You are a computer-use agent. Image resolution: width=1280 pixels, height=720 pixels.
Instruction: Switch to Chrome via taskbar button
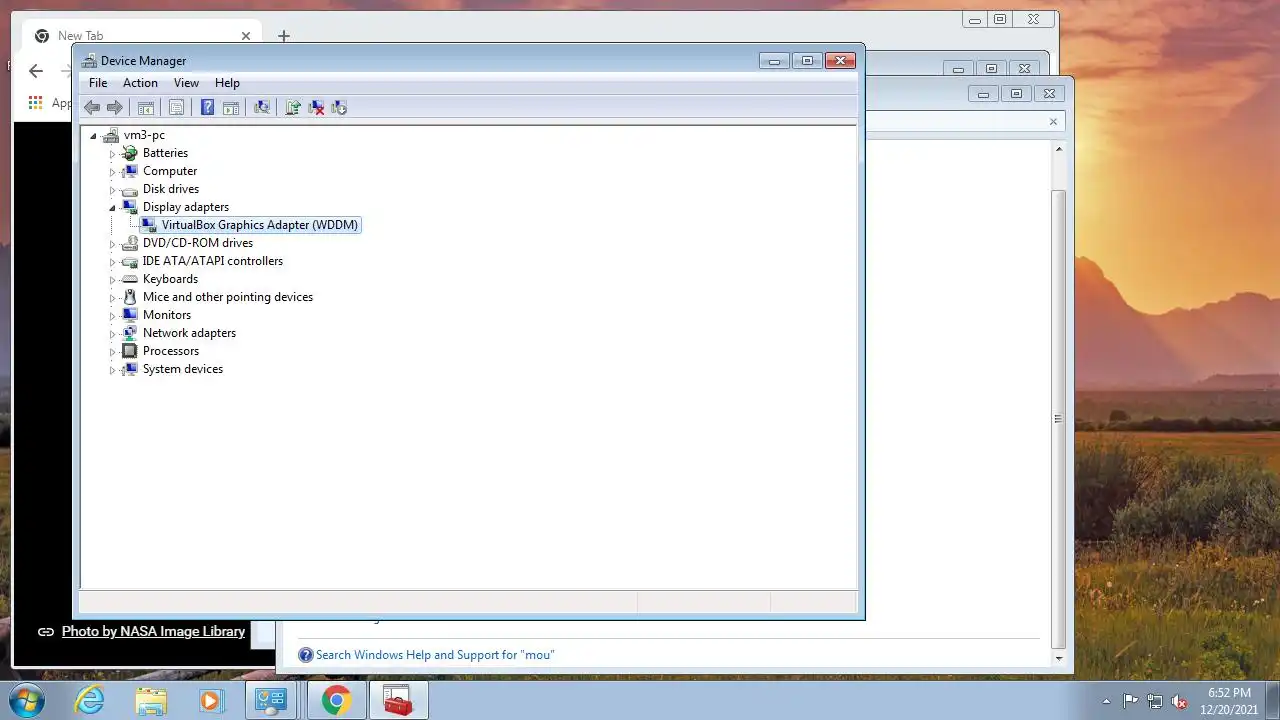click(336, 700)
